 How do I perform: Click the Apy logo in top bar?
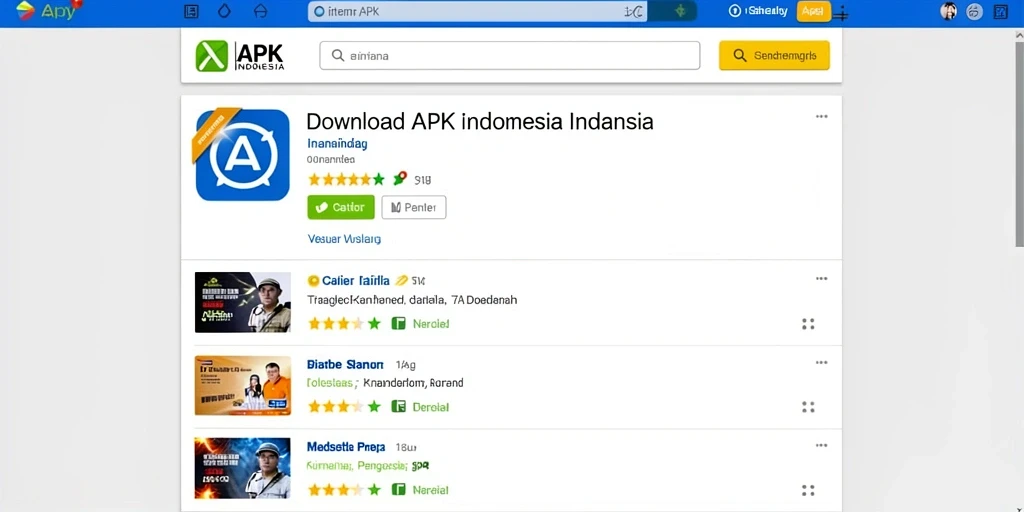pyautogui.click(x=47, y=10)
